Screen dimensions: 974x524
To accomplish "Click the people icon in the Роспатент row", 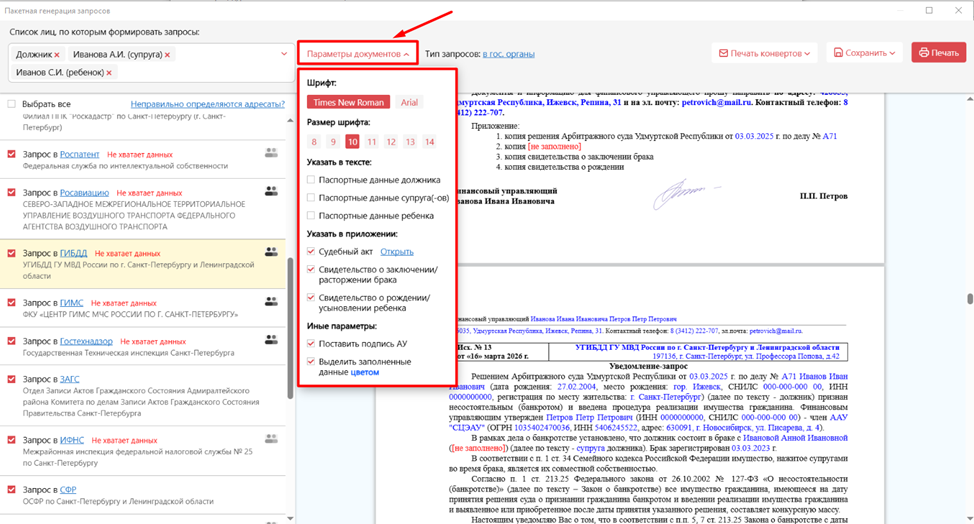I will (x=270, y=153).
